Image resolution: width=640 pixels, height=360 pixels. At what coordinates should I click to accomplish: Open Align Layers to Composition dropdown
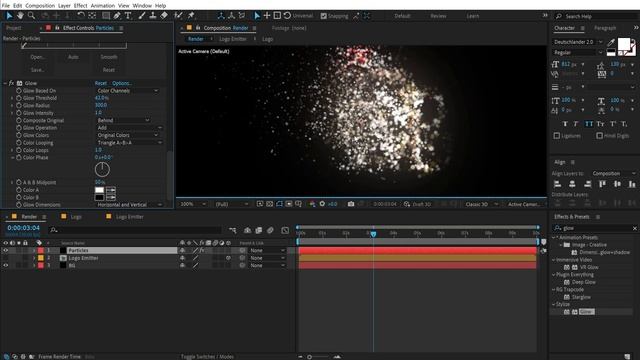613,173
